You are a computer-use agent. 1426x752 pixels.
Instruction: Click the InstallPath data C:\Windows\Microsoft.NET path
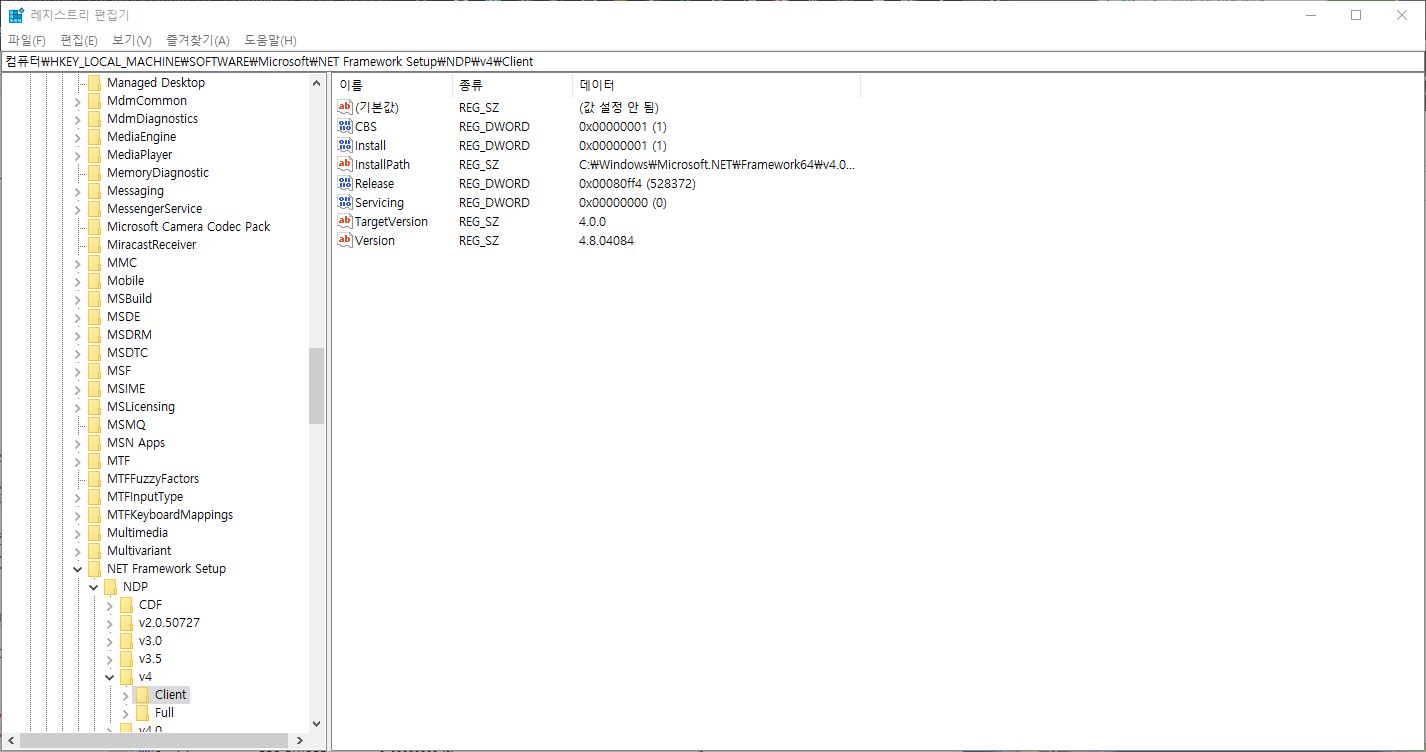point(717,164)
